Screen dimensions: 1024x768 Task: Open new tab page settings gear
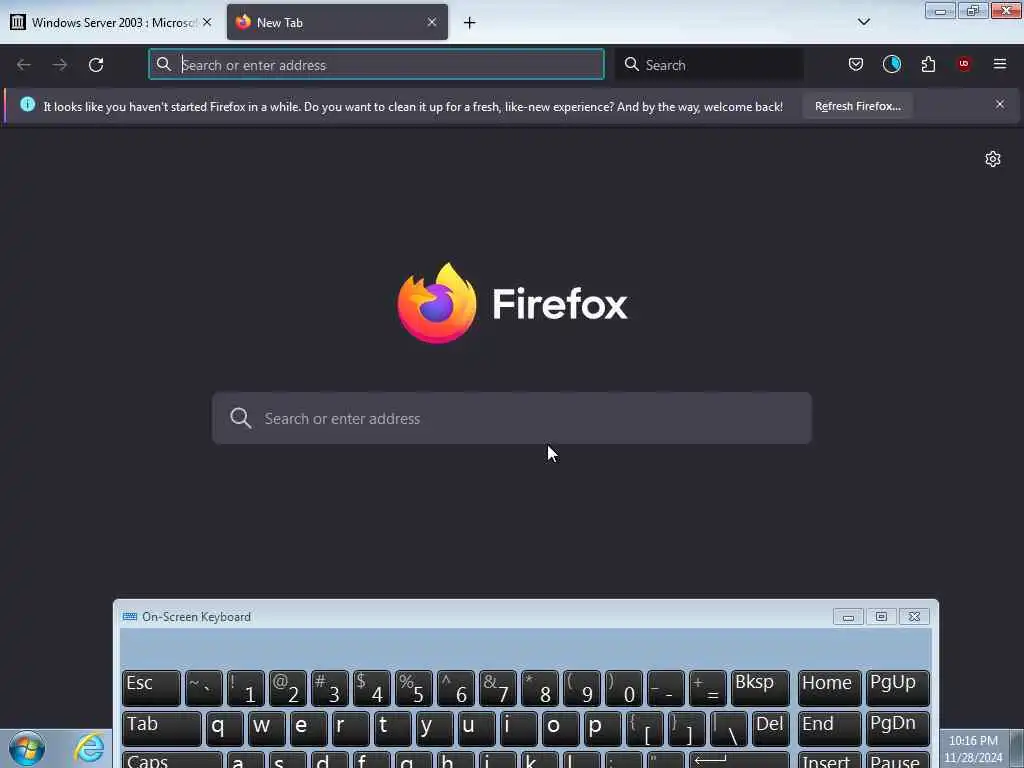click(x=993, y=159)
